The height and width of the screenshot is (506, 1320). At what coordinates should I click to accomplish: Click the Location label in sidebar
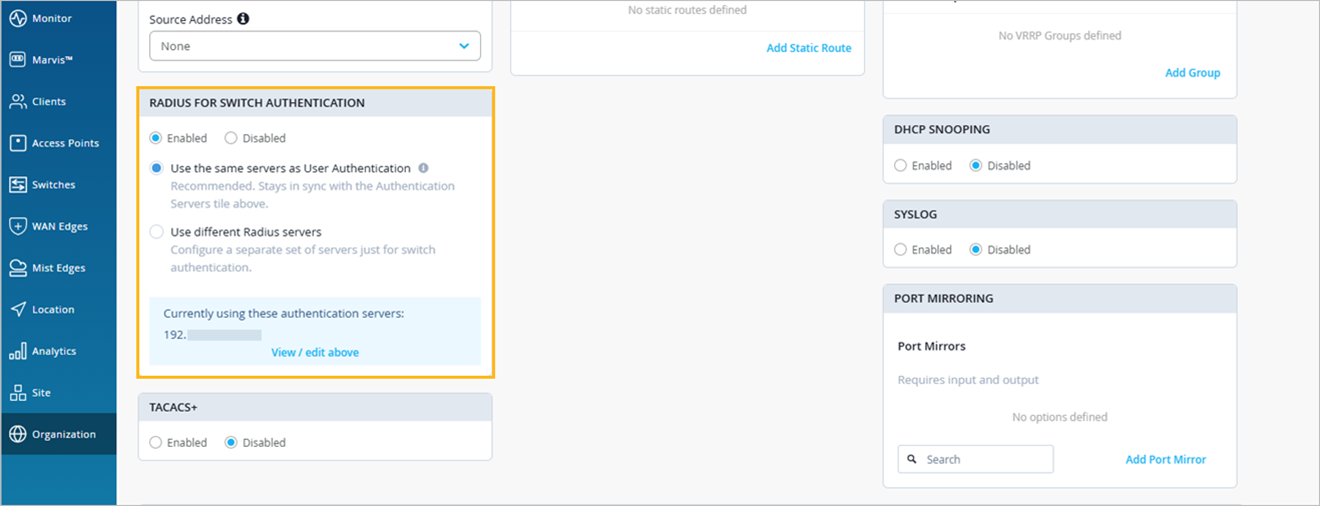pyautogui.click(x=53, y=310)
